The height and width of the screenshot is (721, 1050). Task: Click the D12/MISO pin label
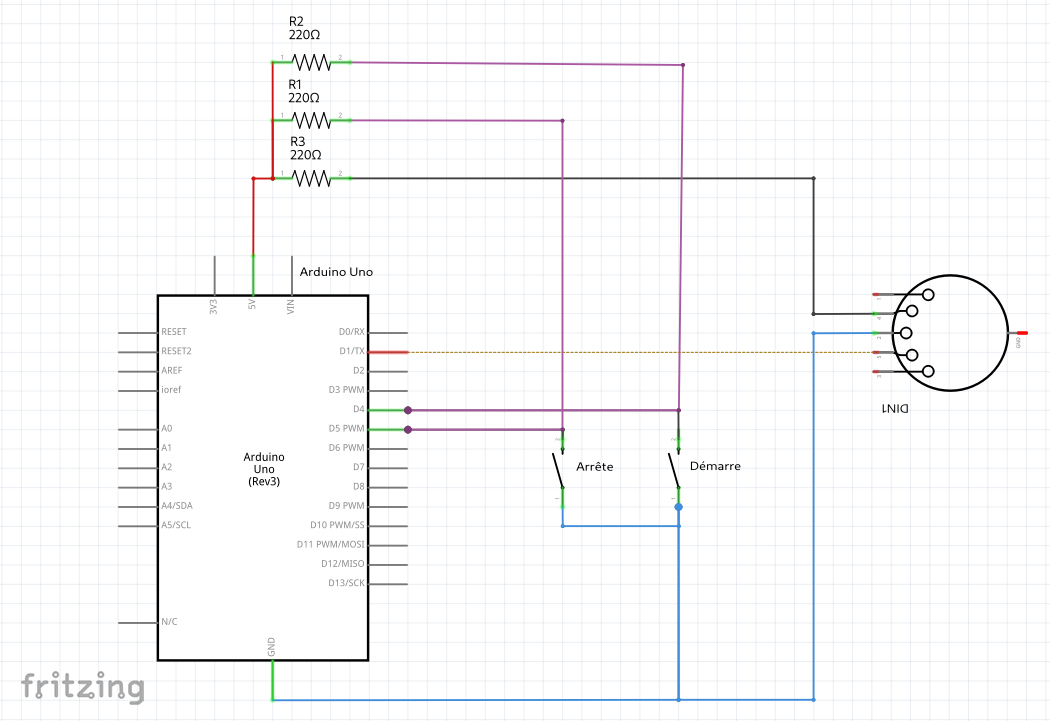coord(343,564)
